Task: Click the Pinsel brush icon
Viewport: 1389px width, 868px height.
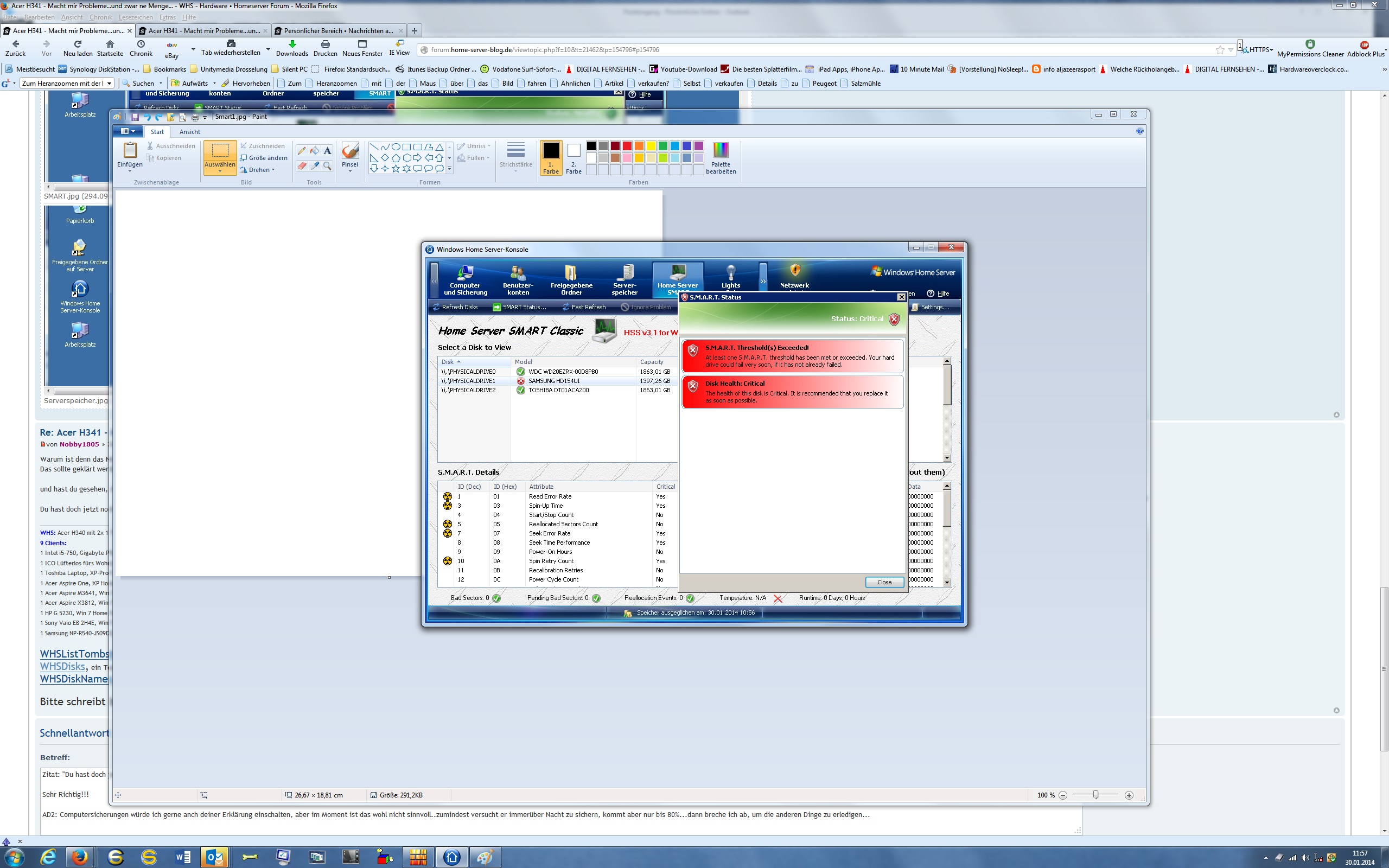Action: pos(349,150)
